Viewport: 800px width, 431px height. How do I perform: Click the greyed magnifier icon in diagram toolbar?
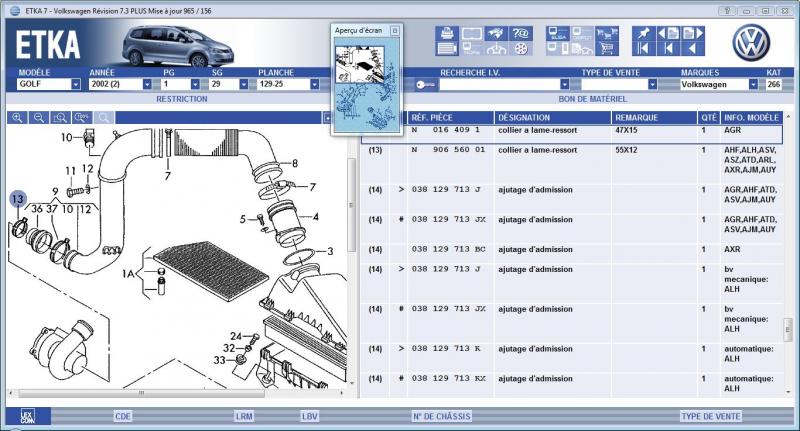[x=104, y=118]
